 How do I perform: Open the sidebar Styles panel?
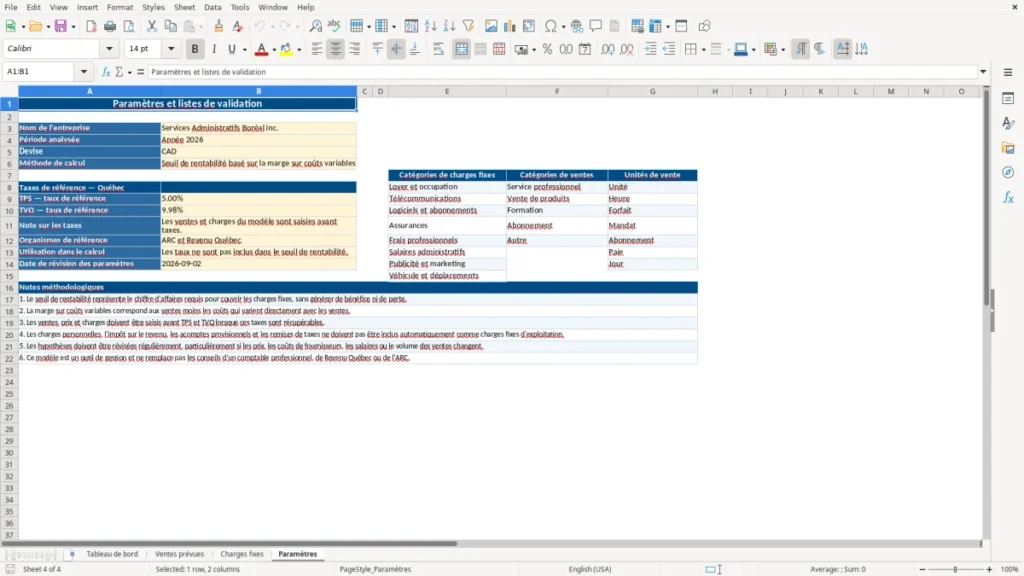[1008, 123]
